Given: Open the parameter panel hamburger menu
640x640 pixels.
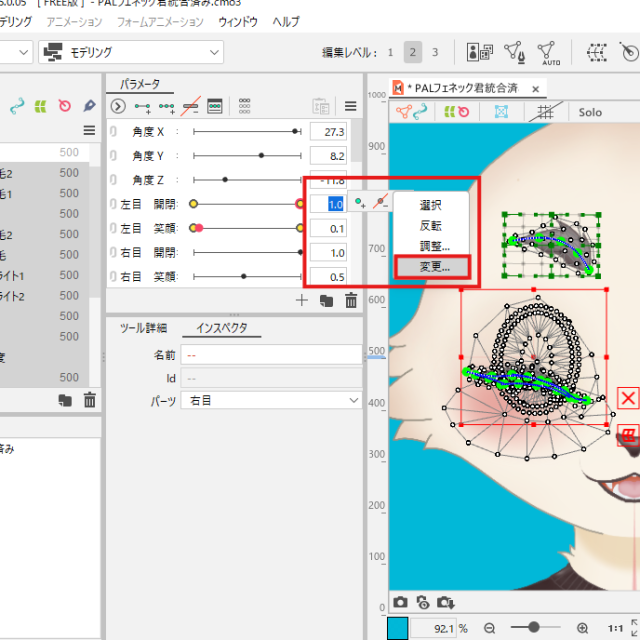Looking at the screenshot, I should tap(350, 106).
